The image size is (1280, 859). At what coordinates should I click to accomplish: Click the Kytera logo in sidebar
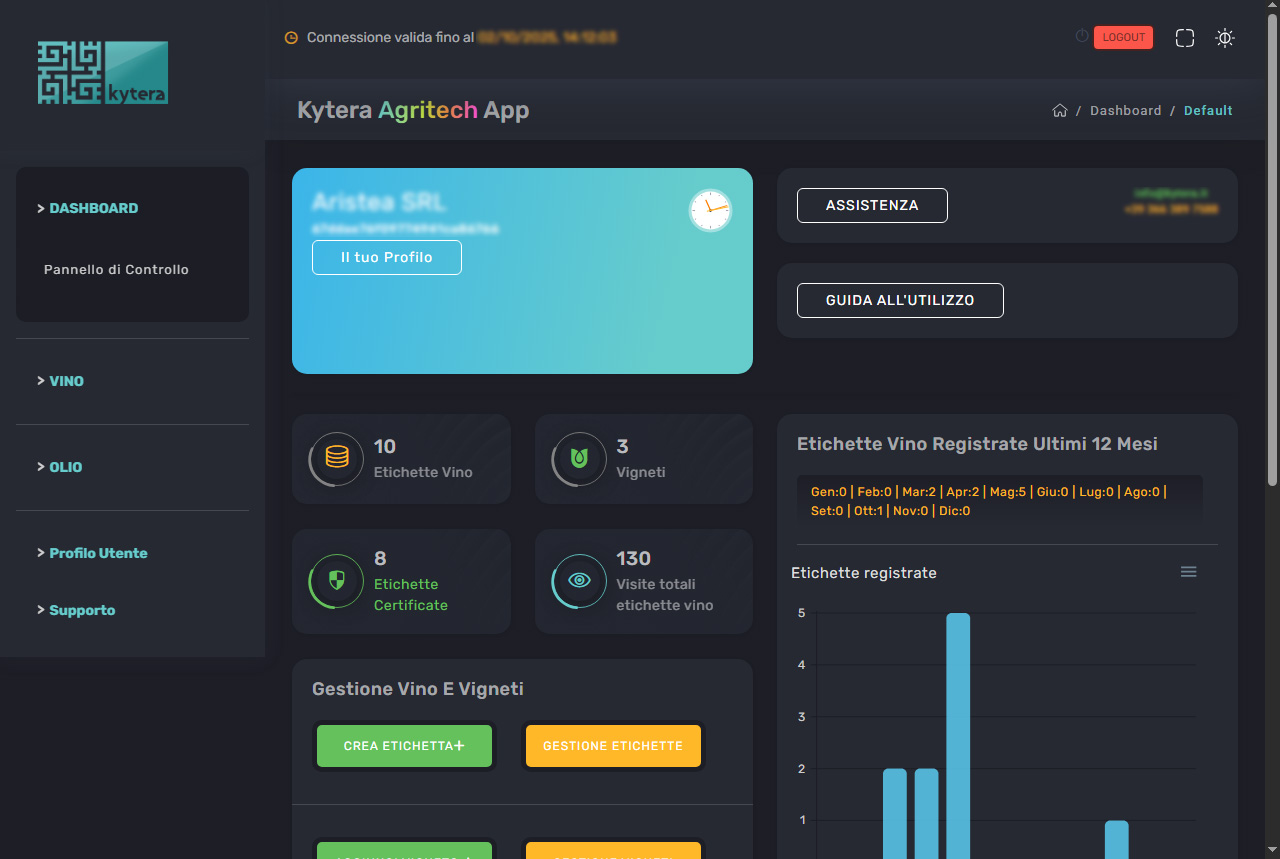tap(103, 72)
